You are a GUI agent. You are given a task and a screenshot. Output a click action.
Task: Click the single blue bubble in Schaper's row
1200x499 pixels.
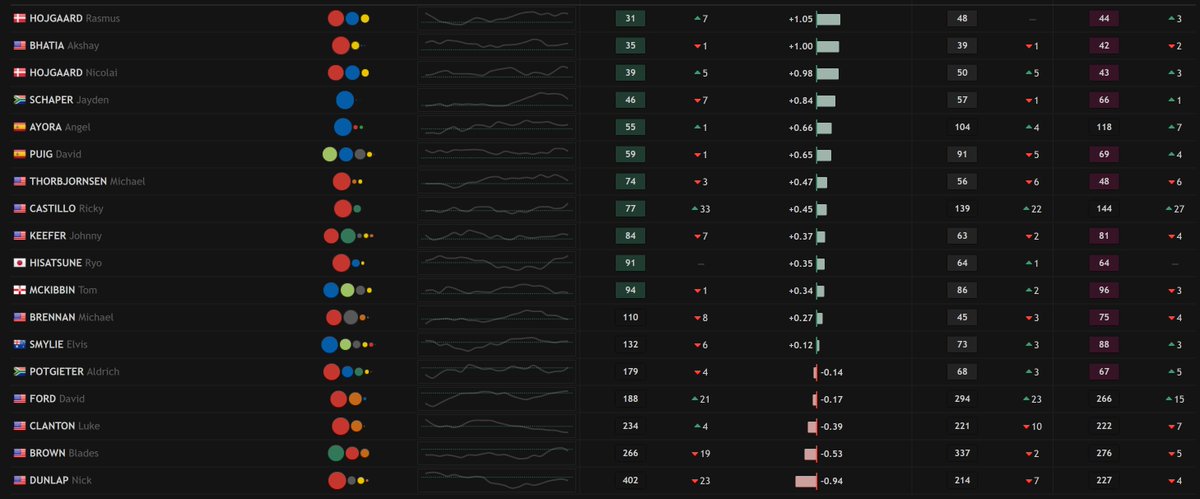pyautogui.click(x=345, y=100)
